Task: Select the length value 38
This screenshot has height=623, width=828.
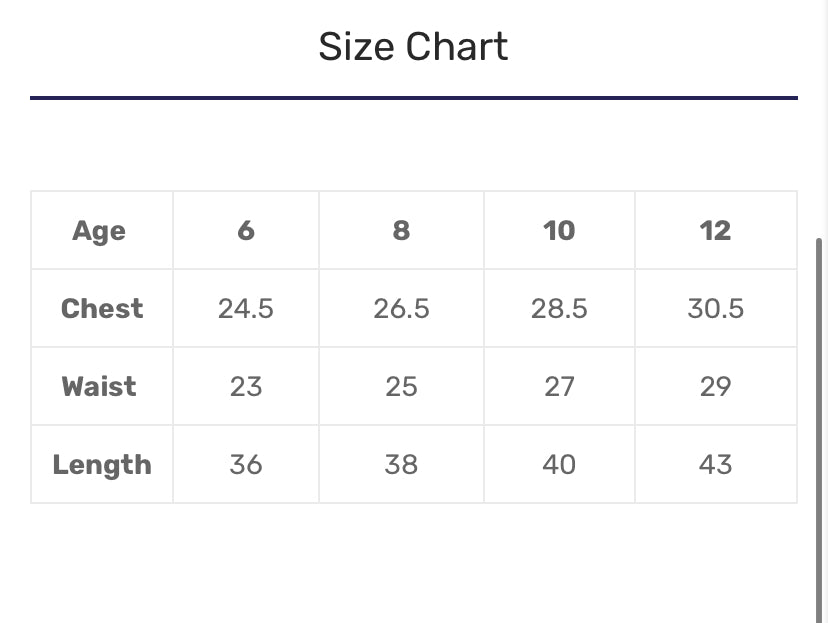Action: (401, 465)
